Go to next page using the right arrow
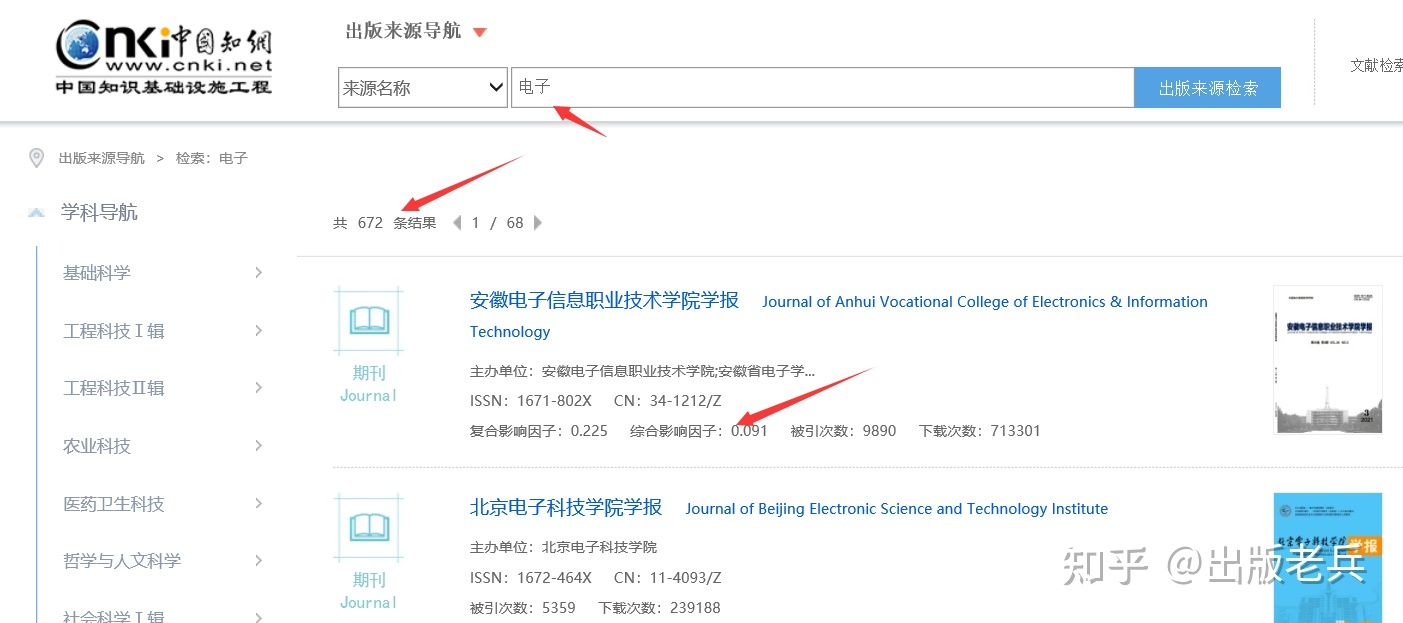This screenshot has width=1403, height=623. [x=538, y=222]
